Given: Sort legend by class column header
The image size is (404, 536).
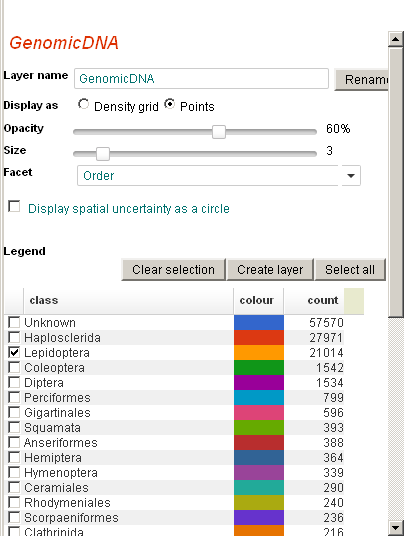Looking at the screenshot, I should [129, 300].
